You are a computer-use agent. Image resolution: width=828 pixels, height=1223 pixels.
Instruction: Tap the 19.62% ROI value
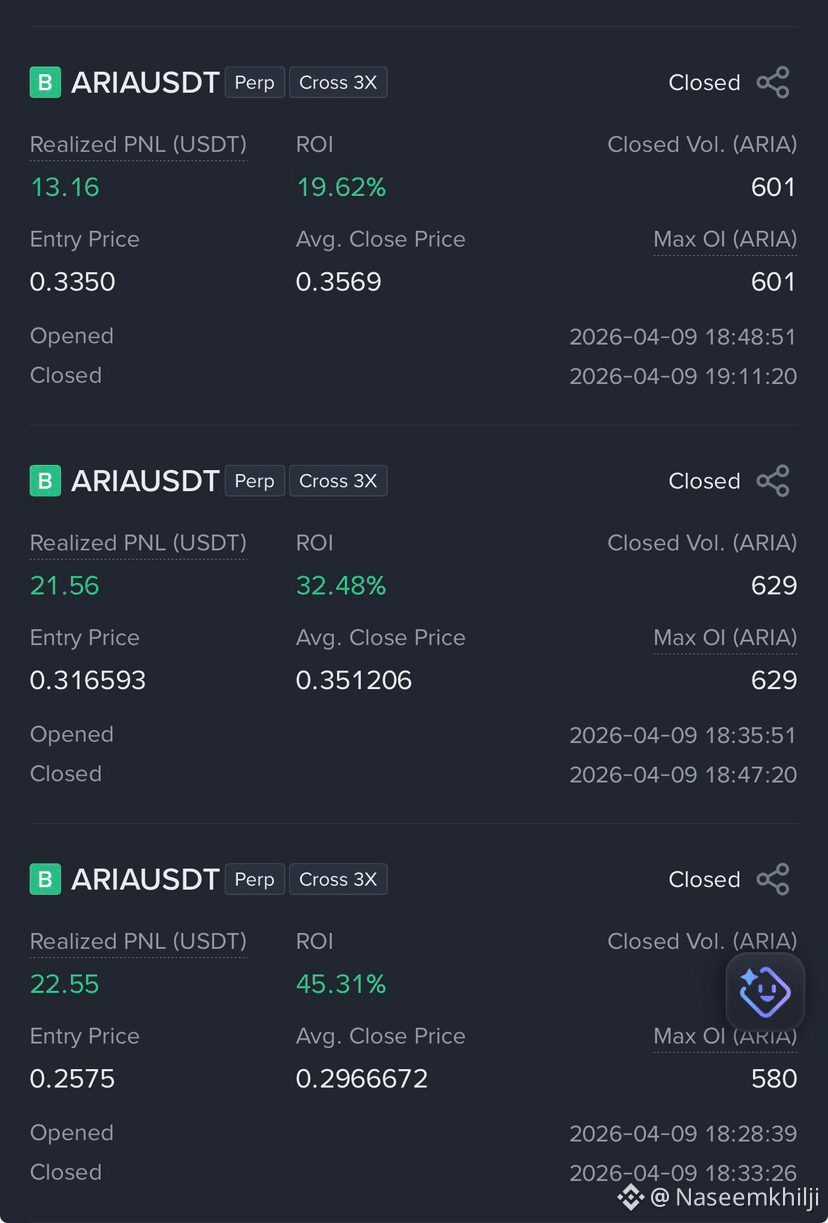click(x=341, y=187)
